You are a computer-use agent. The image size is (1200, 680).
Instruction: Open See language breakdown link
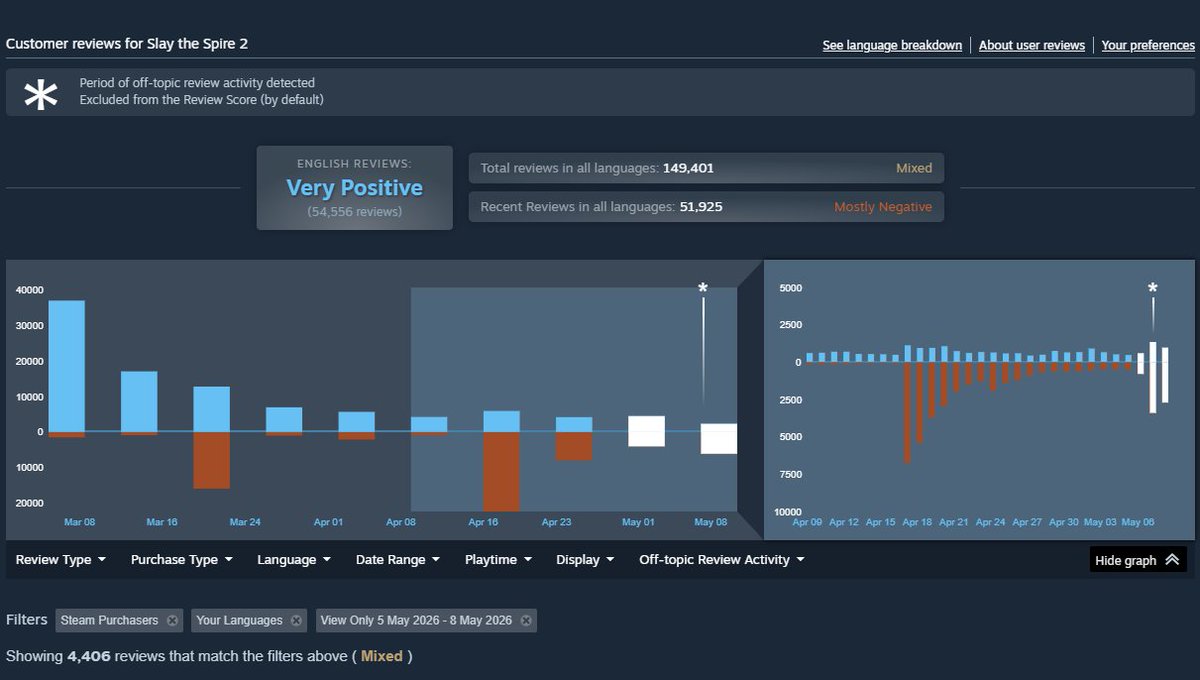(x=892, y=46)
